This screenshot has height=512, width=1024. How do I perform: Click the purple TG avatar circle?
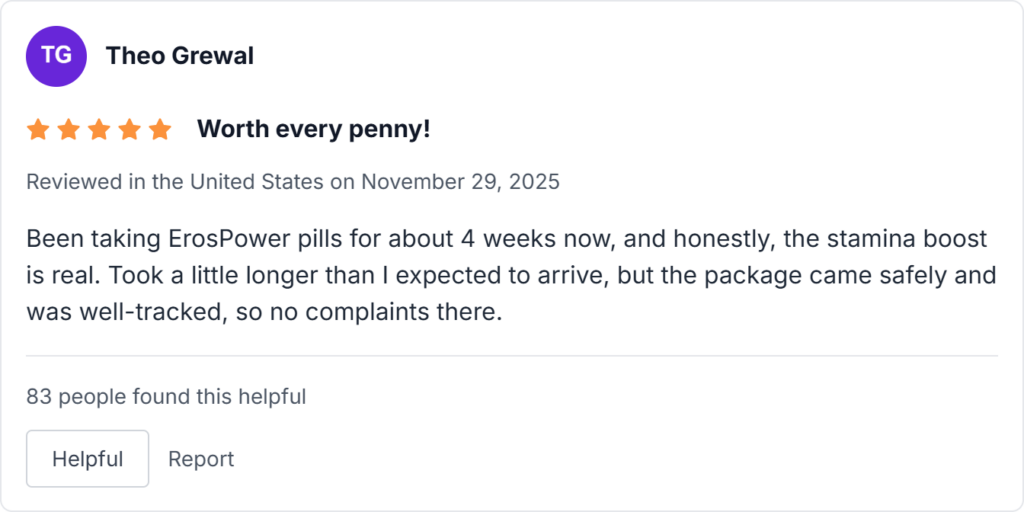(57, 56)
